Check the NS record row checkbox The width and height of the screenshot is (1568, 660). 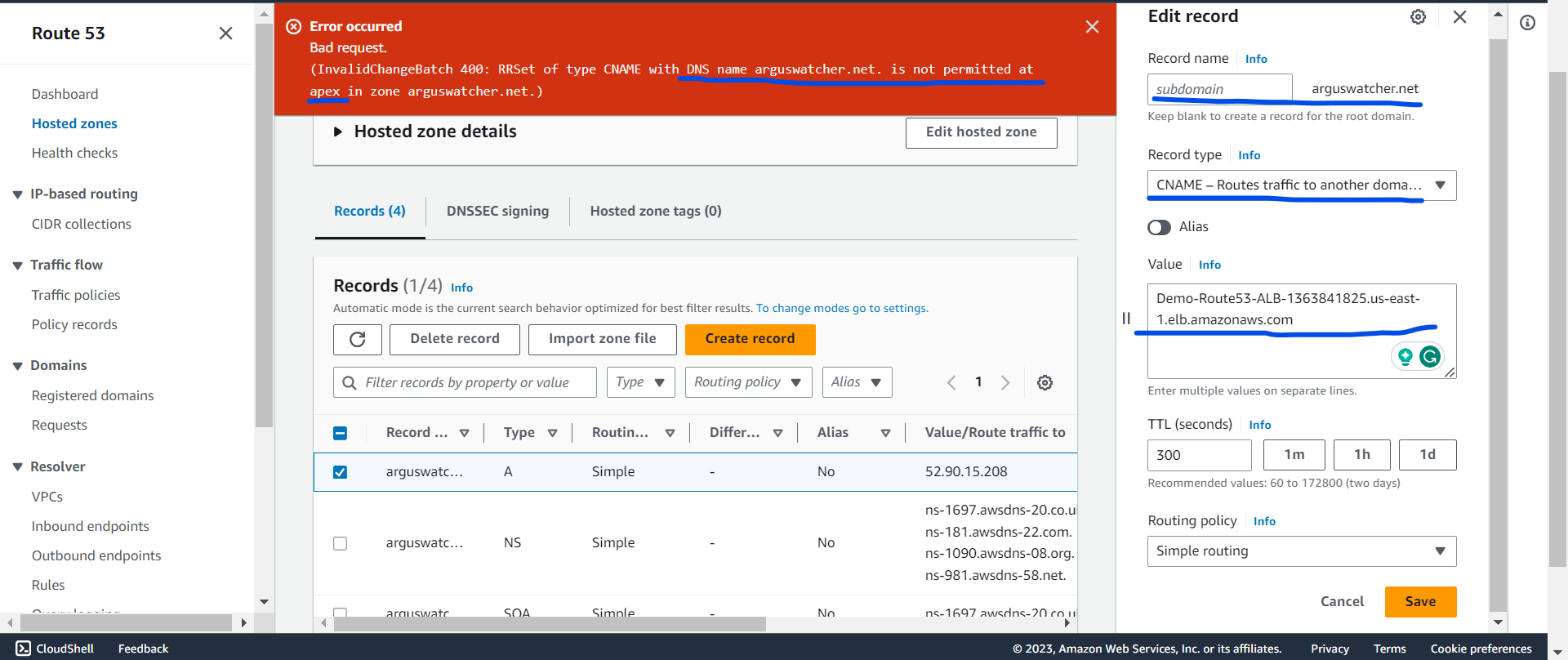(341, 543)
